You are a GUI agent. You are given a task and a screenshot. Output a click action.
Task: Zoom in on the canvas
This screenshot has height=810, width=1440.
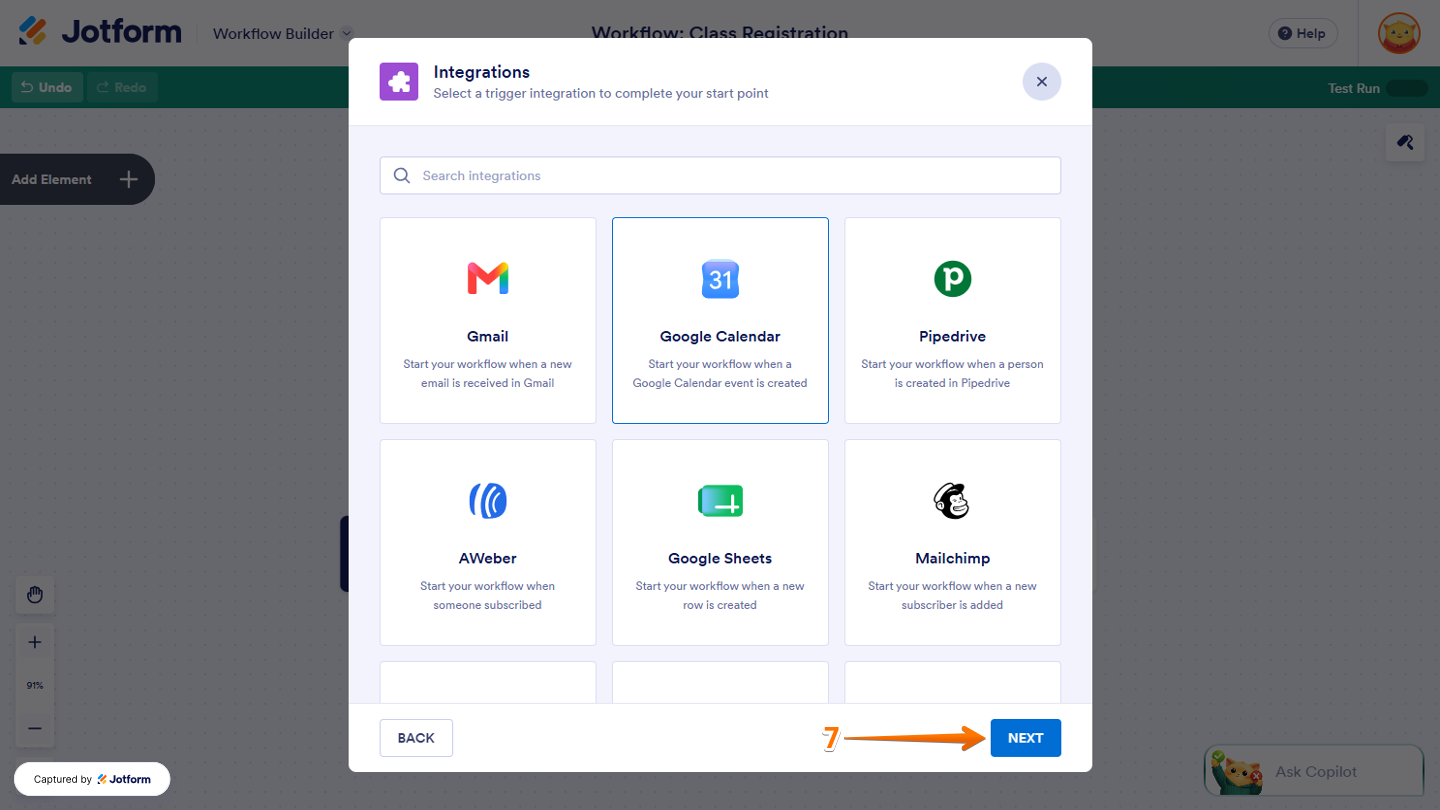click(35, 642)
